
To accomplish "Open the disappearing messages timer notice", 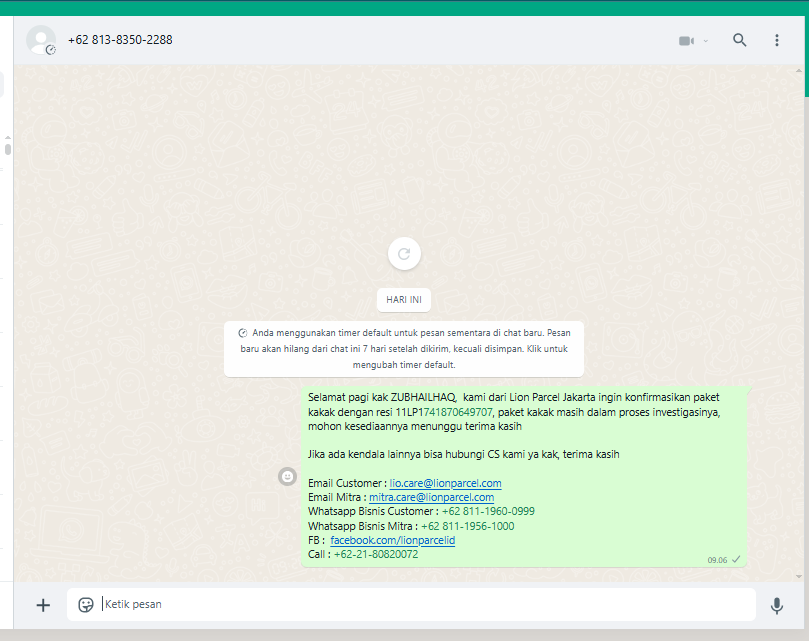I will tap(404, 349).
